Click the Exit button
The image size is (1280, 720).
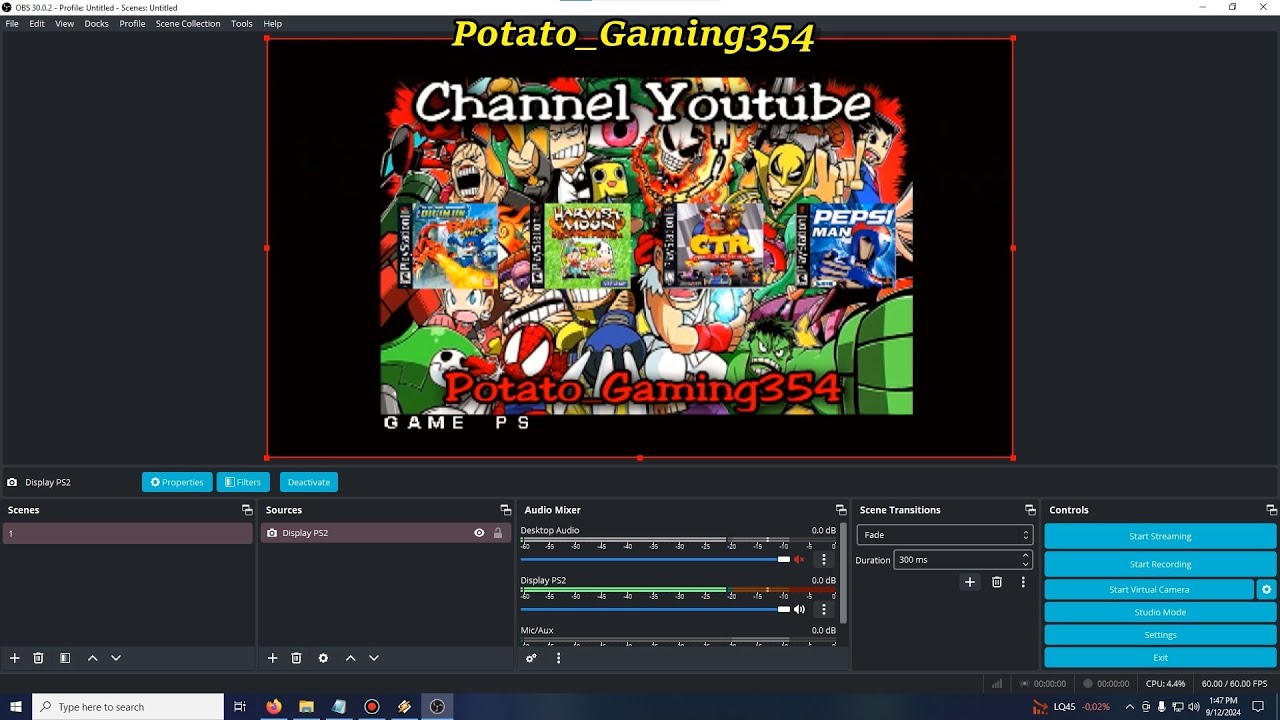[x=1160, y=657]
